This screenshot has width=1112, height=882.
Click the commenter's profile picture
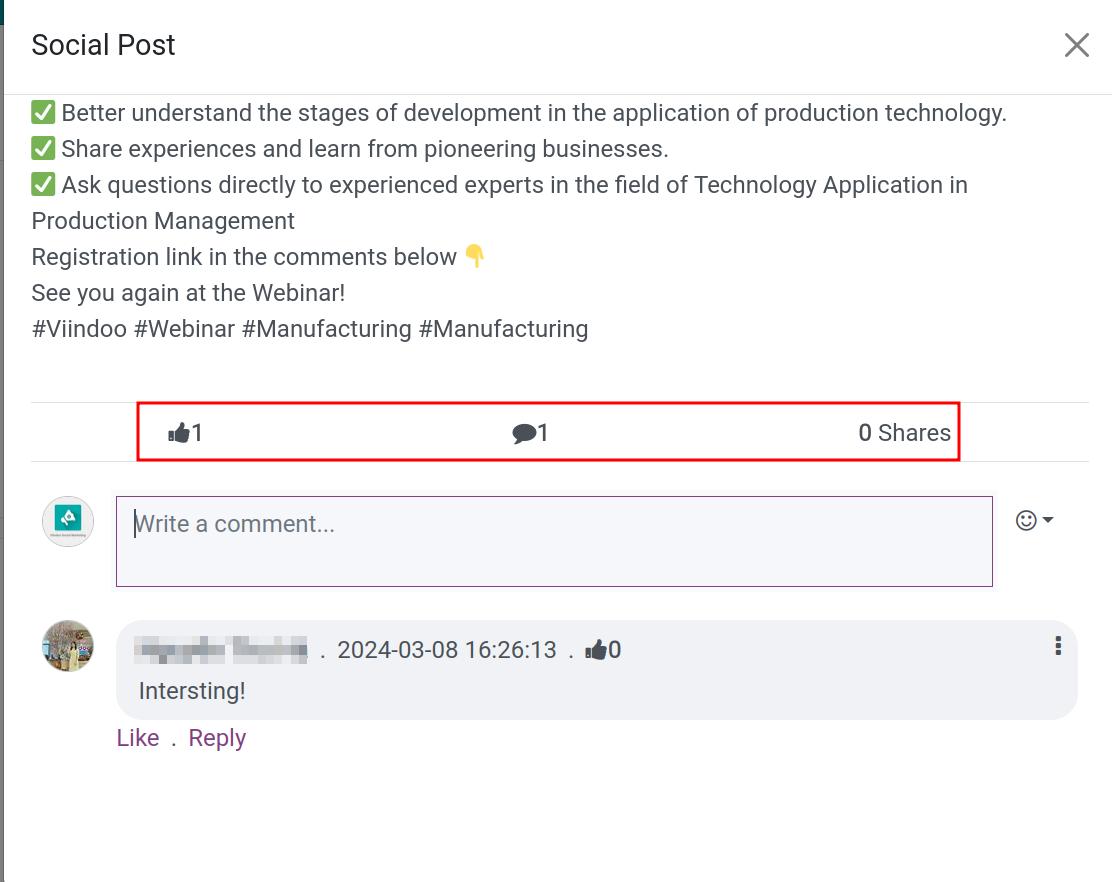pyautogui.click(x=68, y=646)
